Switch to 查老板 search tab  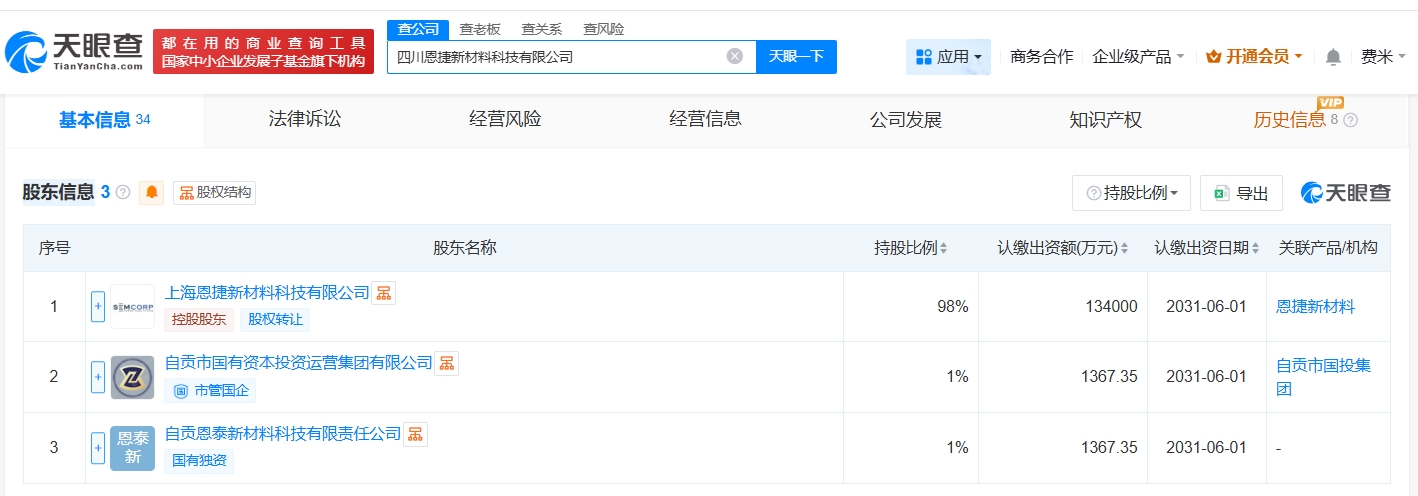pos(480,29)
